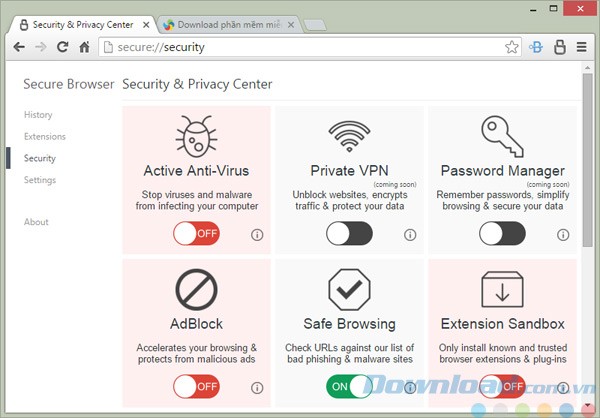The height and width of the screenshot is (418, 600).
Task: Open the Extensions page in sidebar
Action: (x=44, y=136)
